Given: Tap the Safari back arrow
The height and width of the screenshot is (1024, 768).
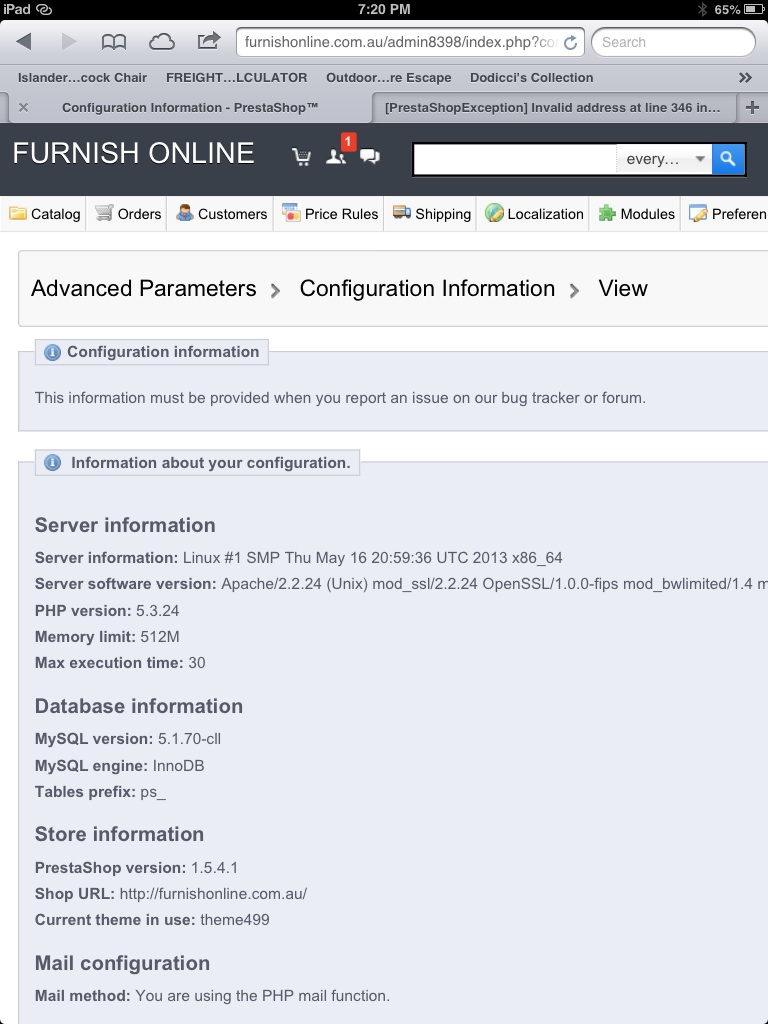Looking at the screenshot, I should point(24,42).
